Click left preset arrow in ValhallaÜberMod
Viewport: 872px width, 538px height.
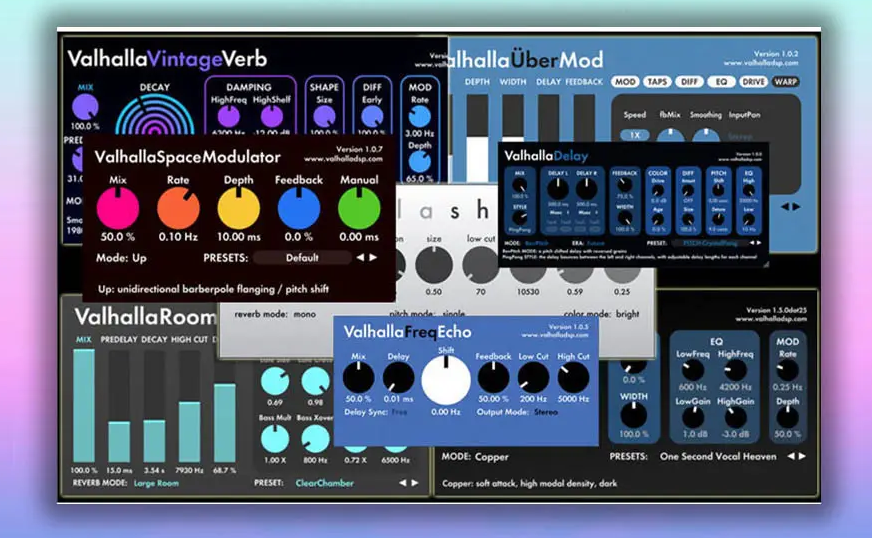pyautogui.click(x=785, y=206)
